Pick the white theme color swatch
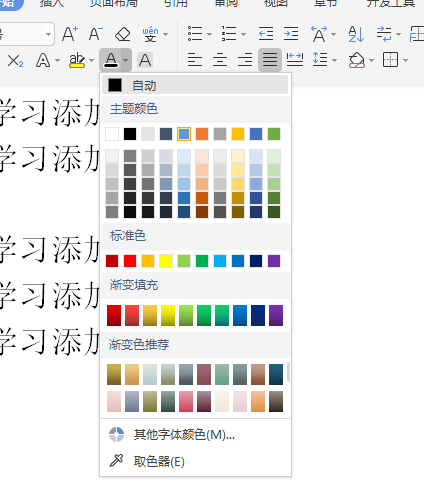Image resolution: width=424 pixels, height=503 pixels. (112, 134)
